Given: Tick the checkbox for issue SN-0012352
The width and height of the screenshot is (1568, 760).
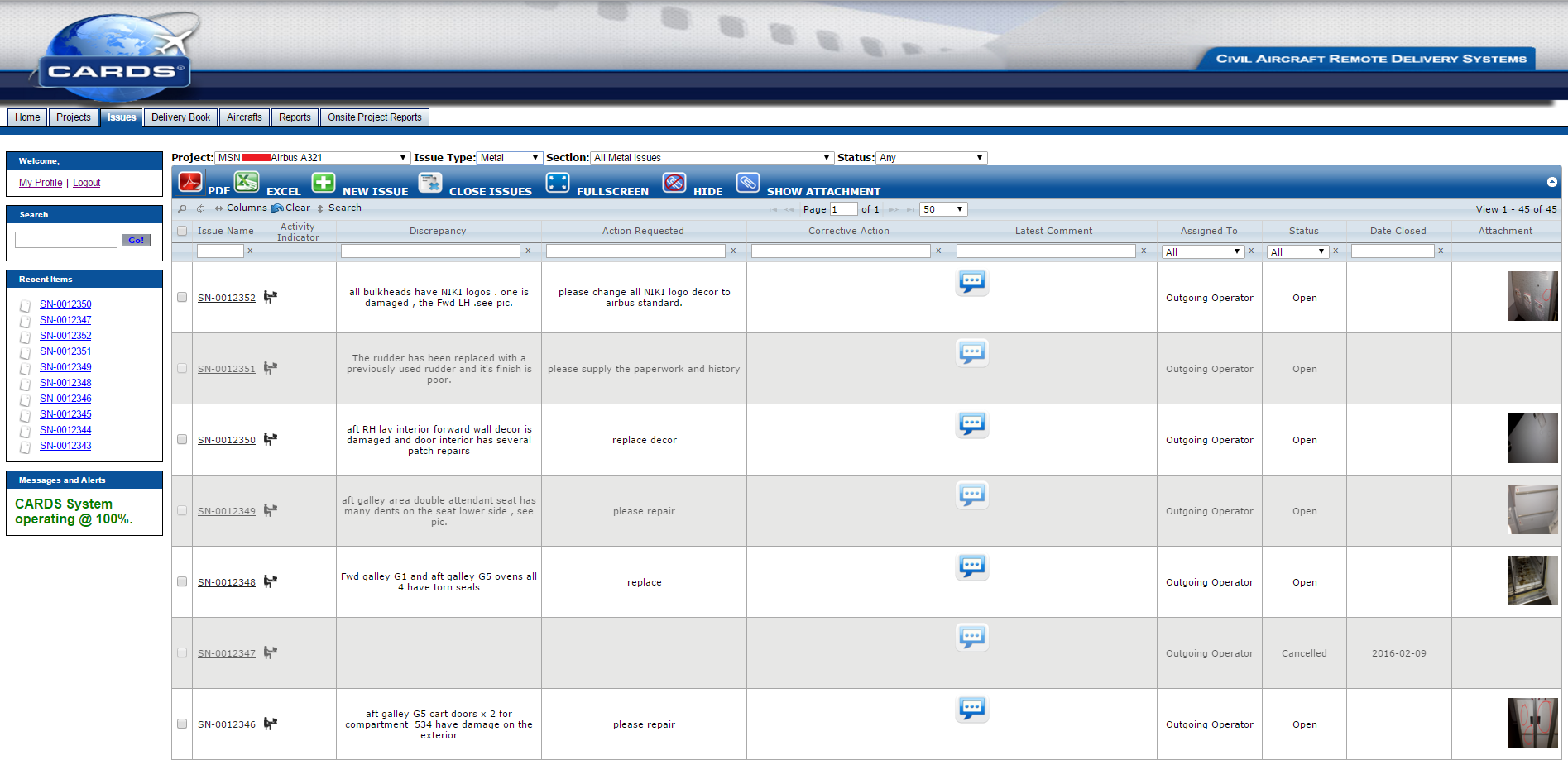Looking at the screenshot, I should coord(182,298).
